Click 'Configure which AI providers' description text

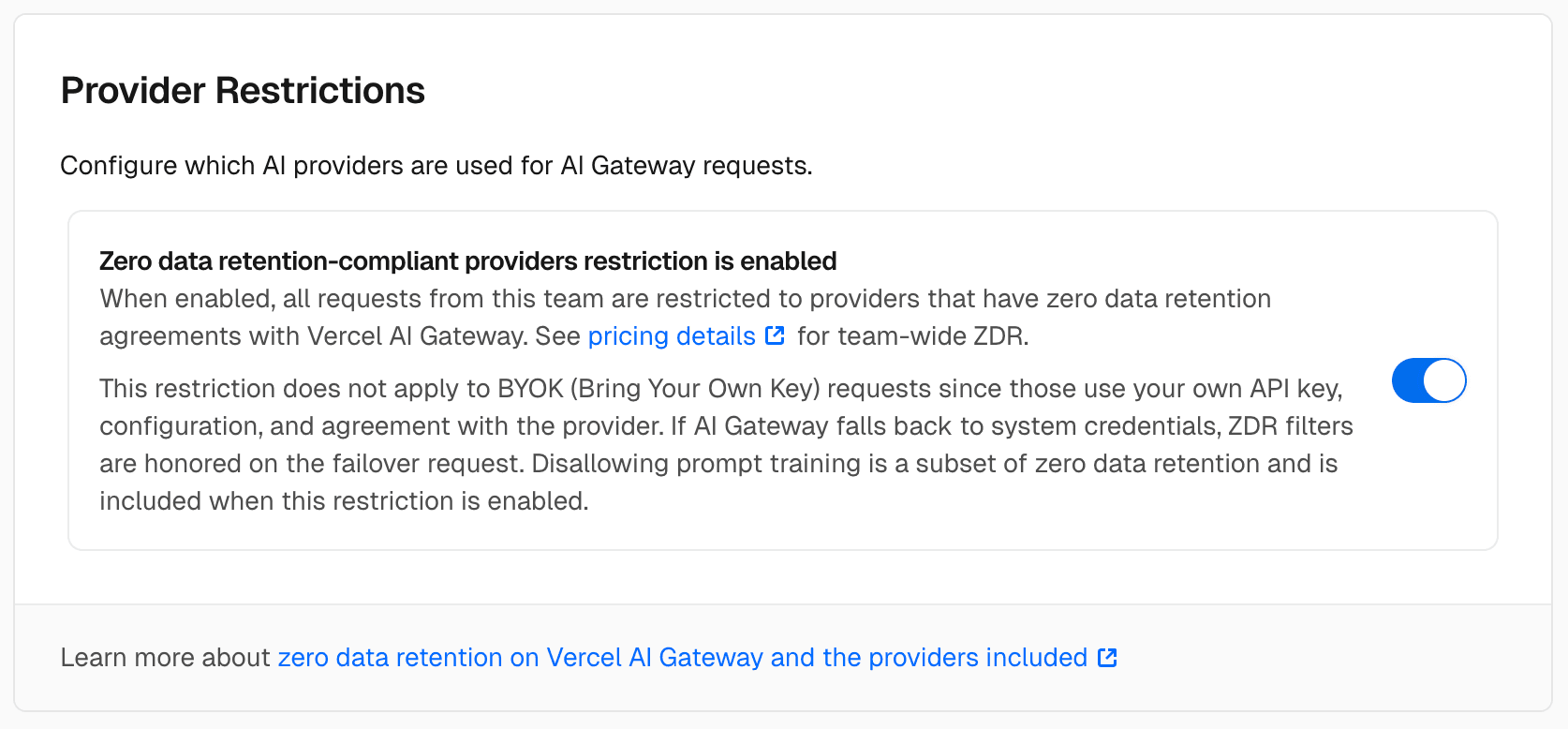pyautogui.click(x=436, y=166)
